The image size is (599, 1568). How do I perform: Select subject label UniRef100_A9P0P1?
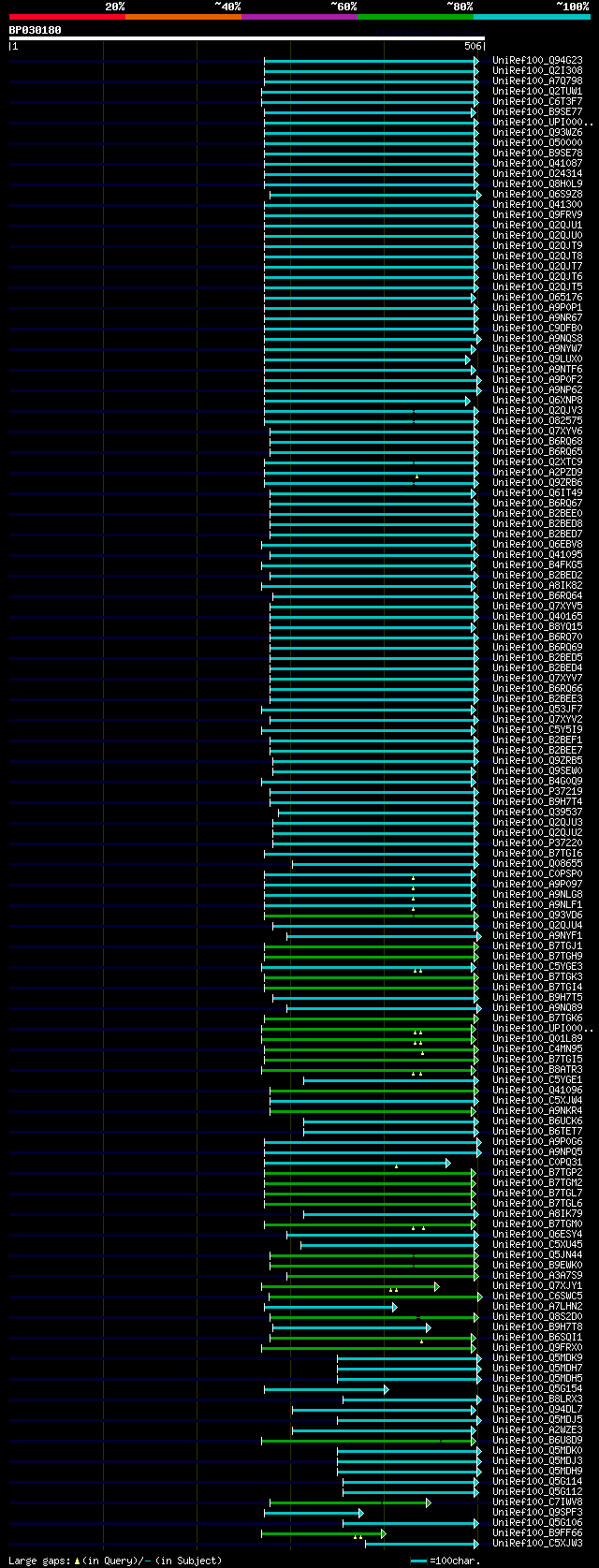(x=537, y=308)
